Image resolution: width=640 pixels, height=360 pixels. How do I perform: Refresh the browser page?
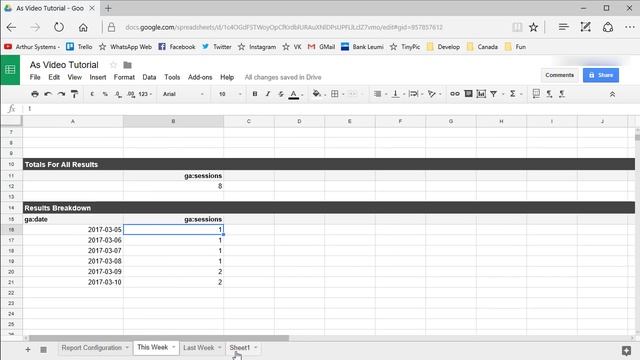coord(59,27)
